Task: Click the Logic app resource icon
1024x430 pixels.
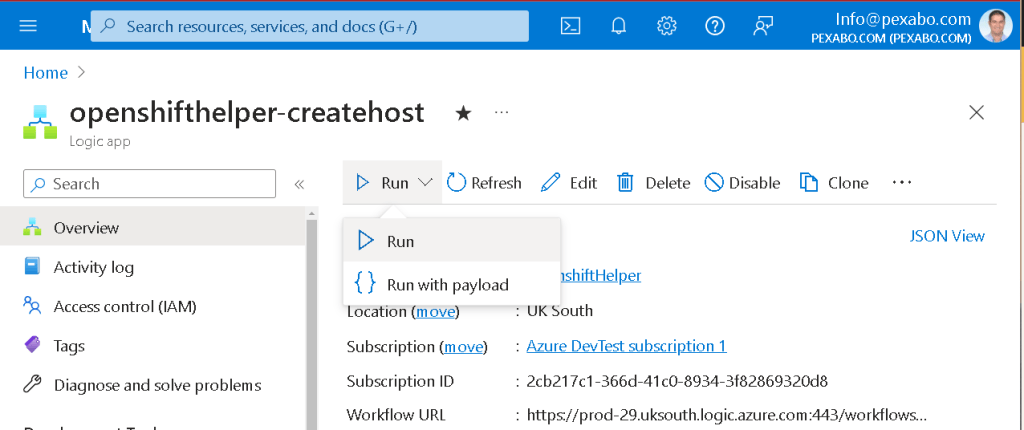Action: tap(40, 122)
